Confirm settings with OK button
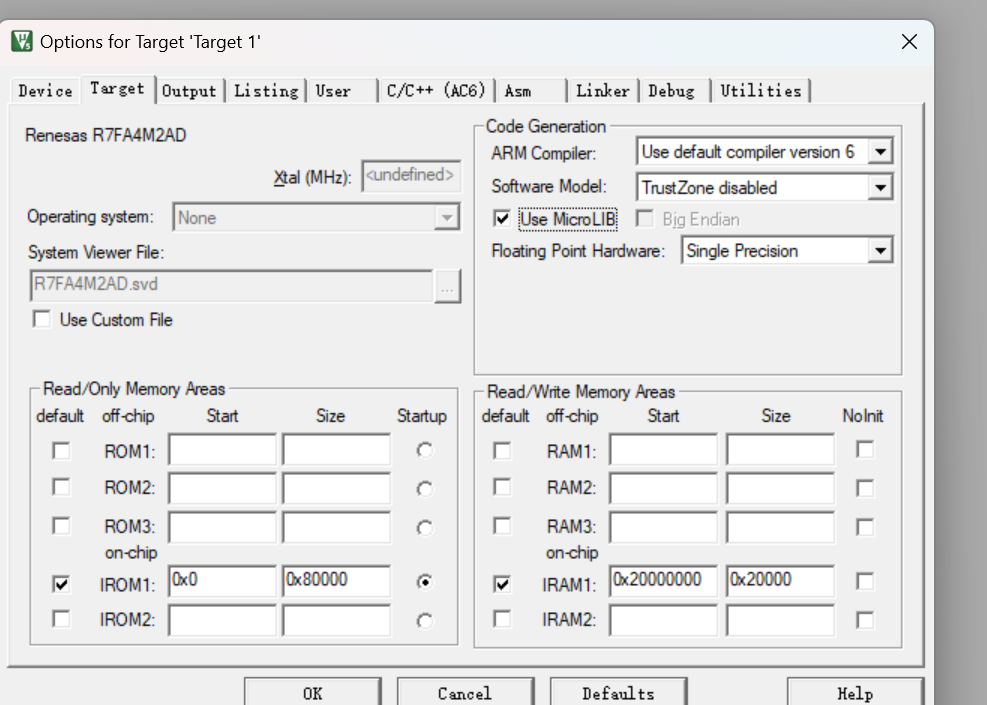Viewport: 987px width, 705px height. [x=313, y=692]
